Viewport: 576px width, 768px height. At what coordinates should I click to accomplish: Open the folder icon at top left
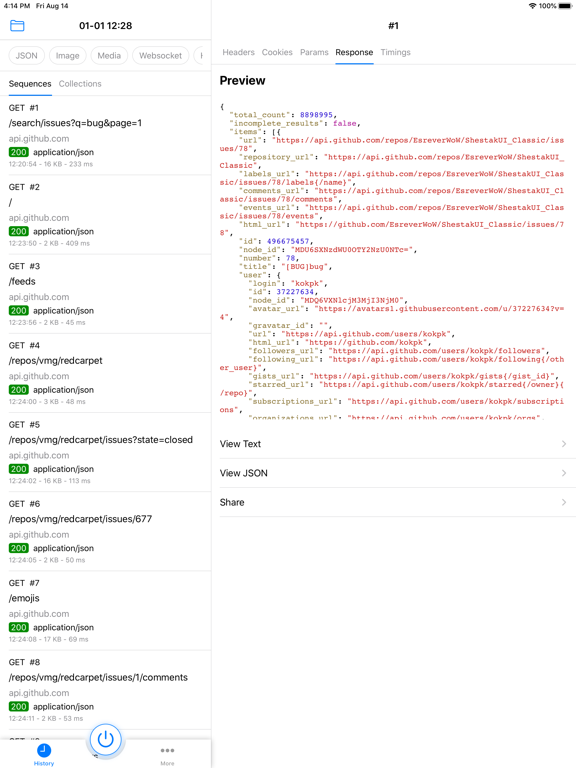(x=17, y=25)
